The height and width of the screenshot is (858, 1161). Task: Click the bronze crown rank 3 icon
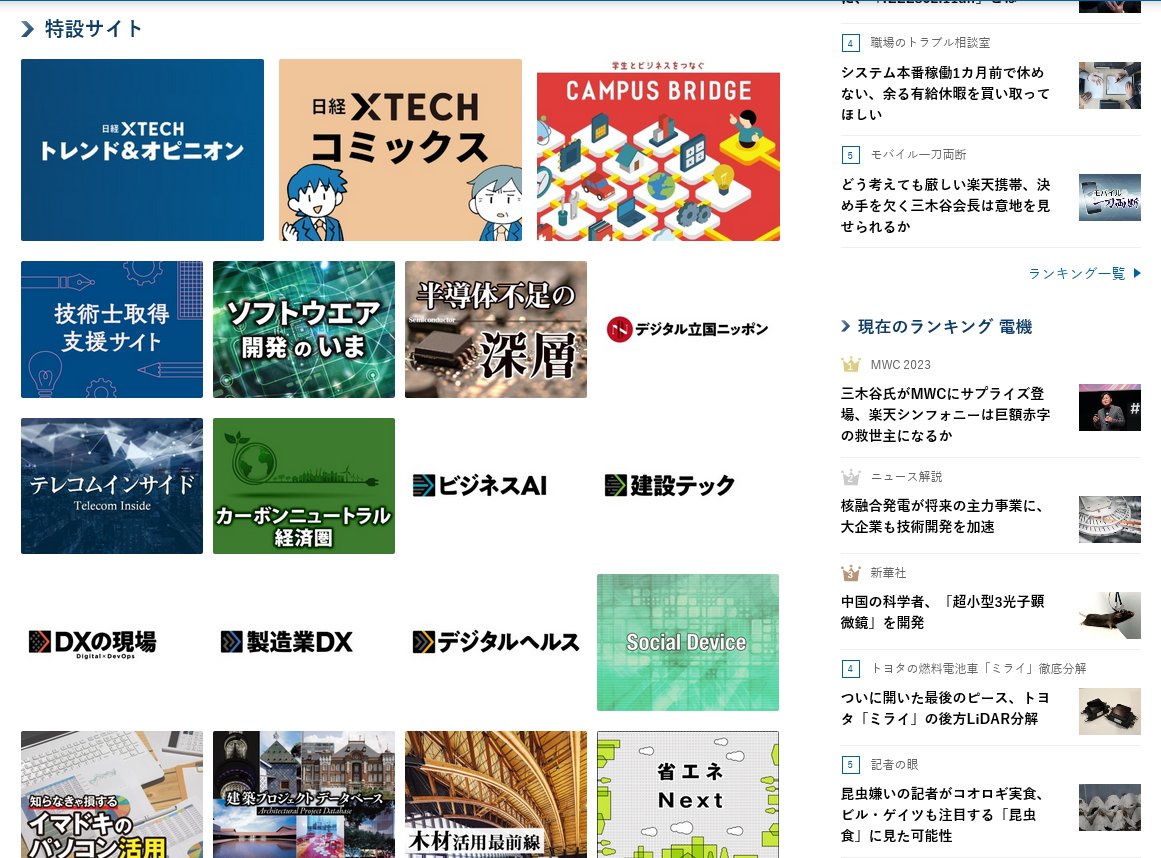851,573
